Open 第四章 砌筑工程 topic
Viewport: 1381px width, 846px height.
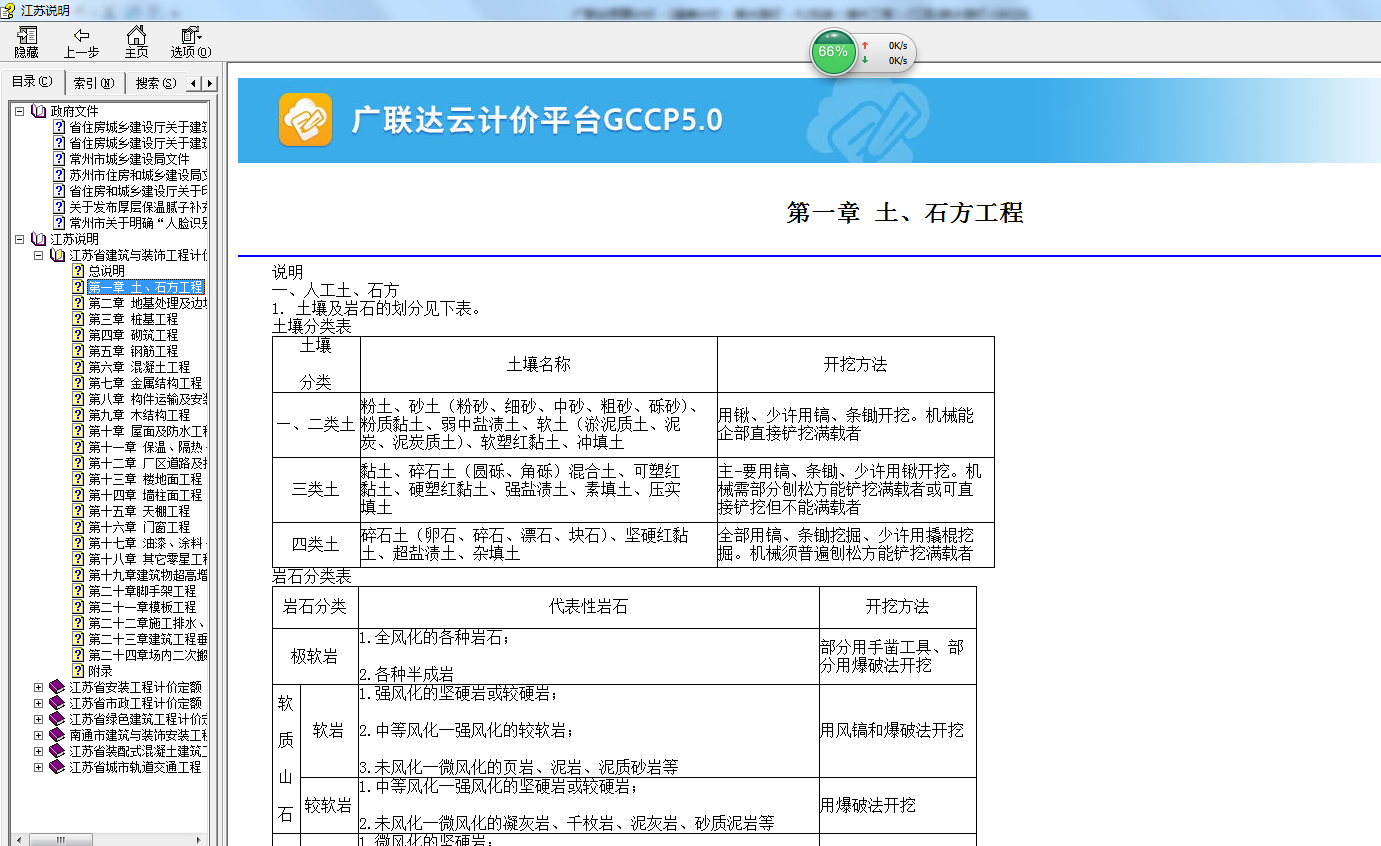coord(132,335)
